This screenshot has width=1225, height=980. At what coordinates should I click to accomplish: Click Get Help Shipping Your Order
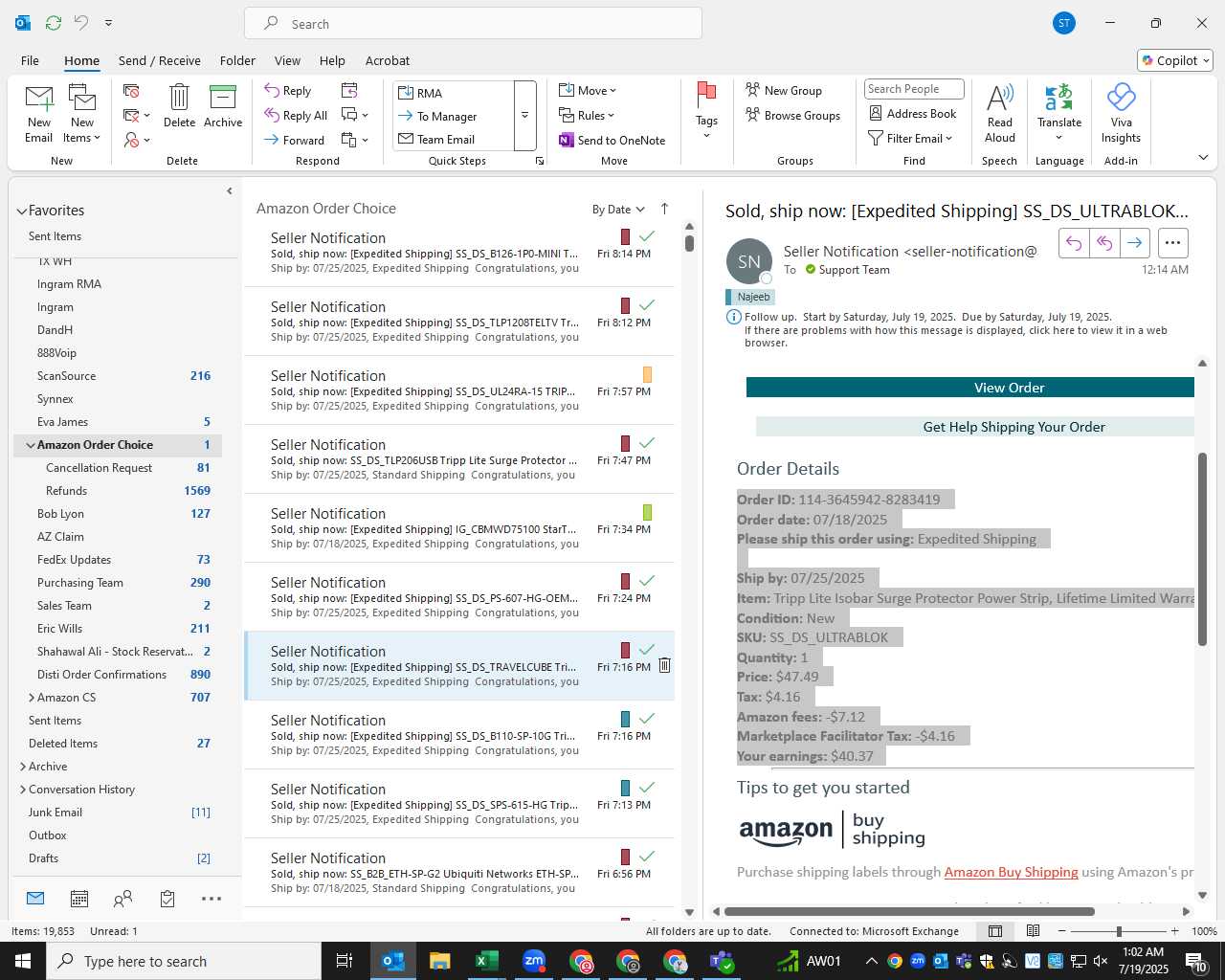(x=975, y=427)
